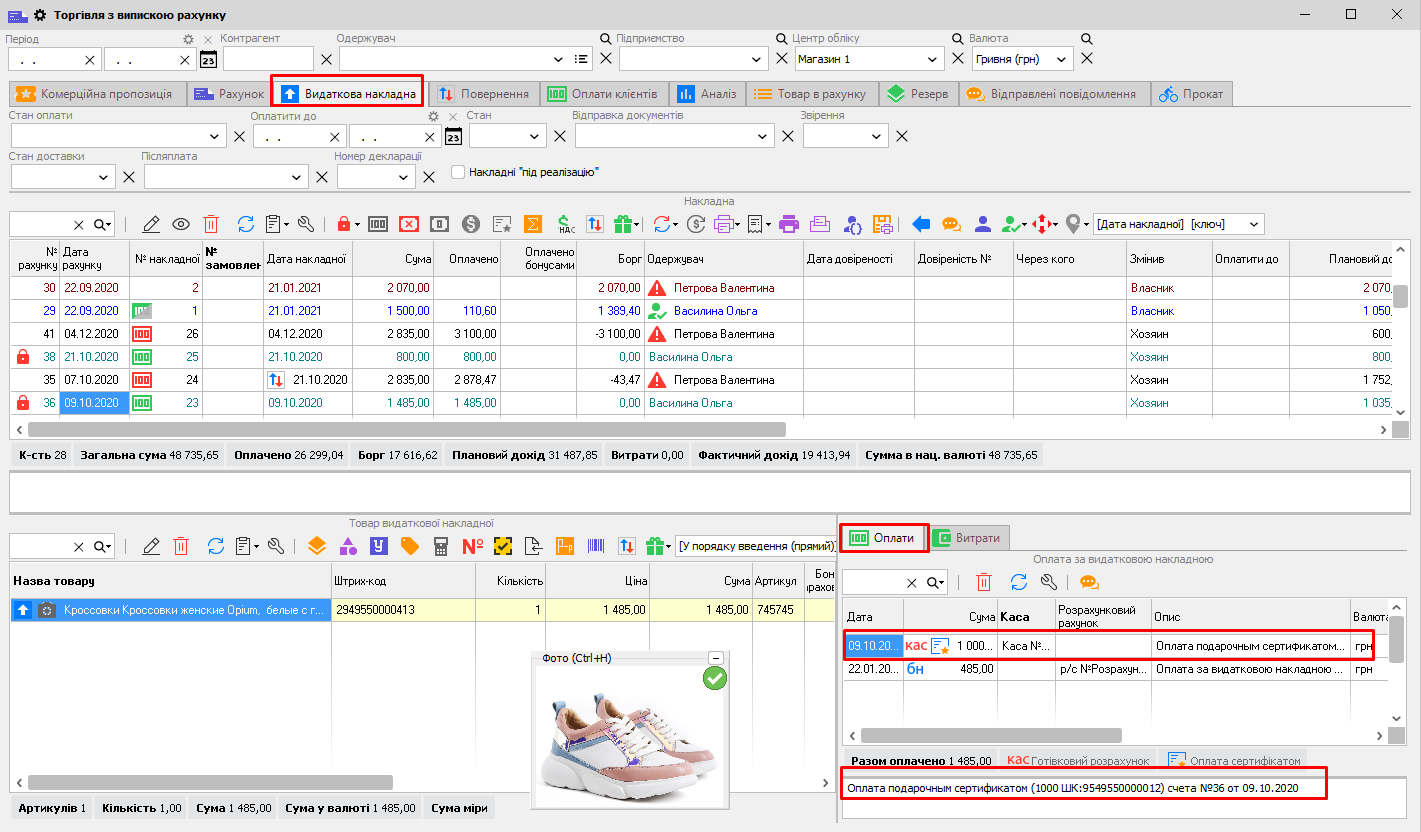Expand the Центр обліку dropdown with Магазин 1

pyautogui.click(x=933, y=59)
